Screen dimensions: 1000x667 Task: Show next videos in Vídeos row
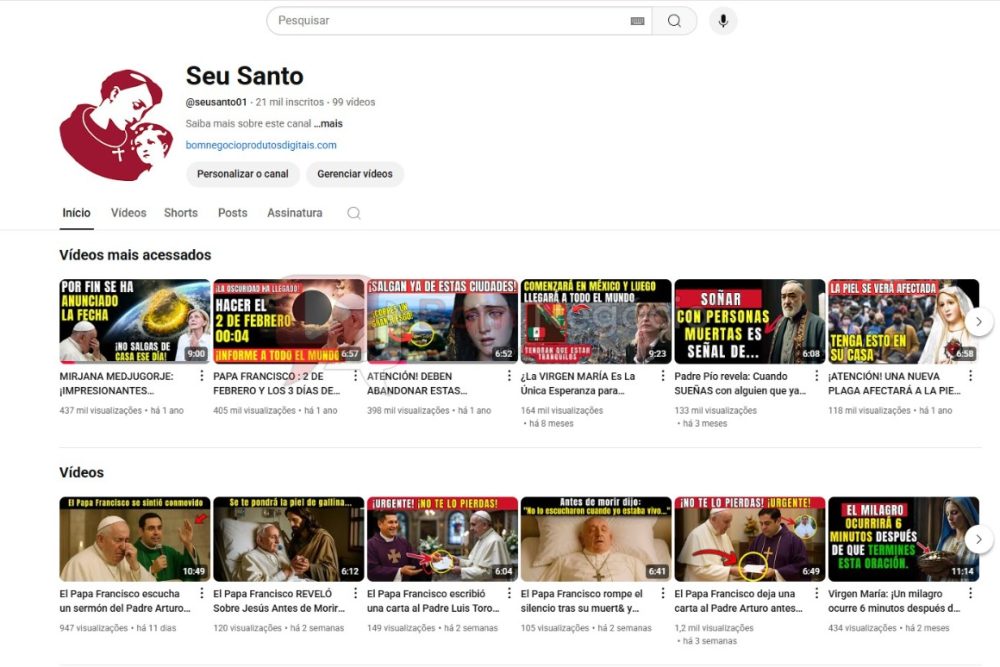(978, 539)
